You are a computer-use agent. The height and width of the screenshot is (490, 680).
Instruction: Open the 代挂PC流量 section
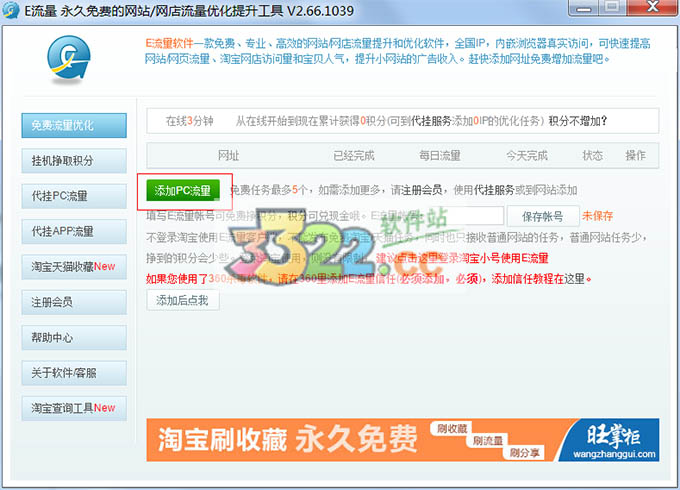(74, 196)
